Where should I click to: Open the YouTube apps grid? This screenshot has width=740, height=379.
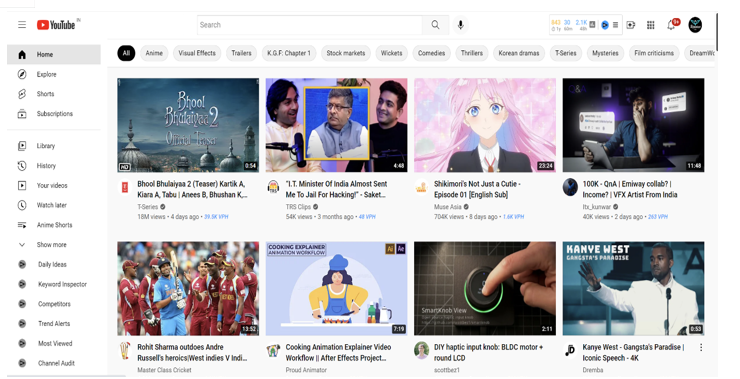point(650,25)
